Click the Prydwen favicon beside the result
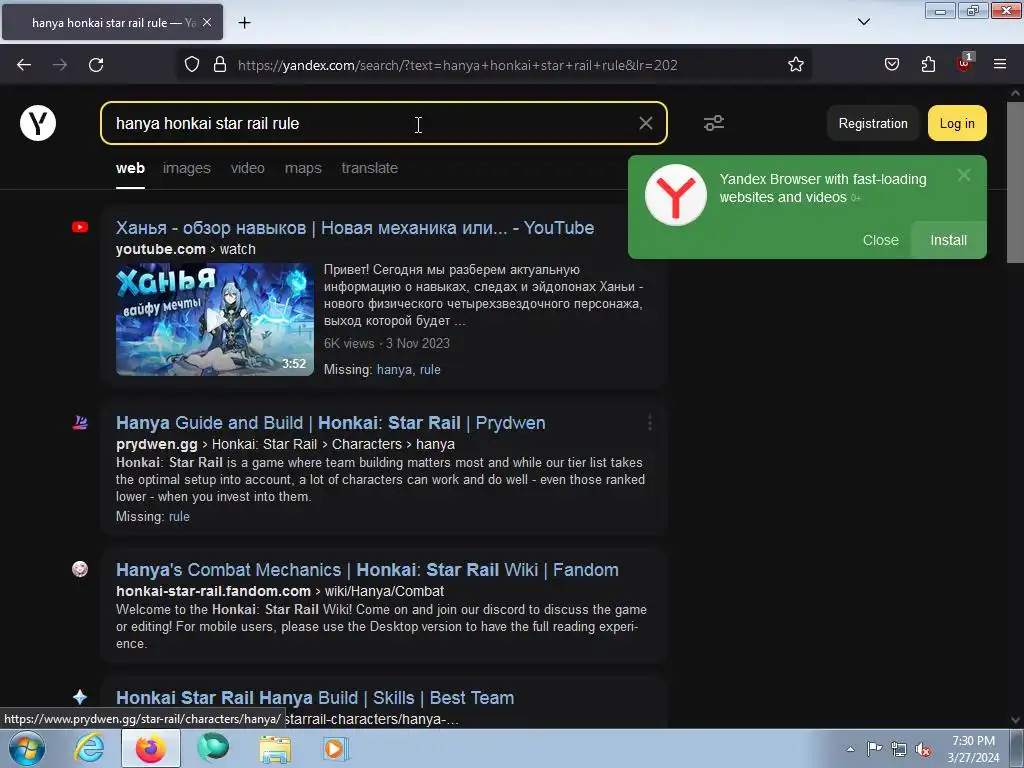 coord(80,423)
